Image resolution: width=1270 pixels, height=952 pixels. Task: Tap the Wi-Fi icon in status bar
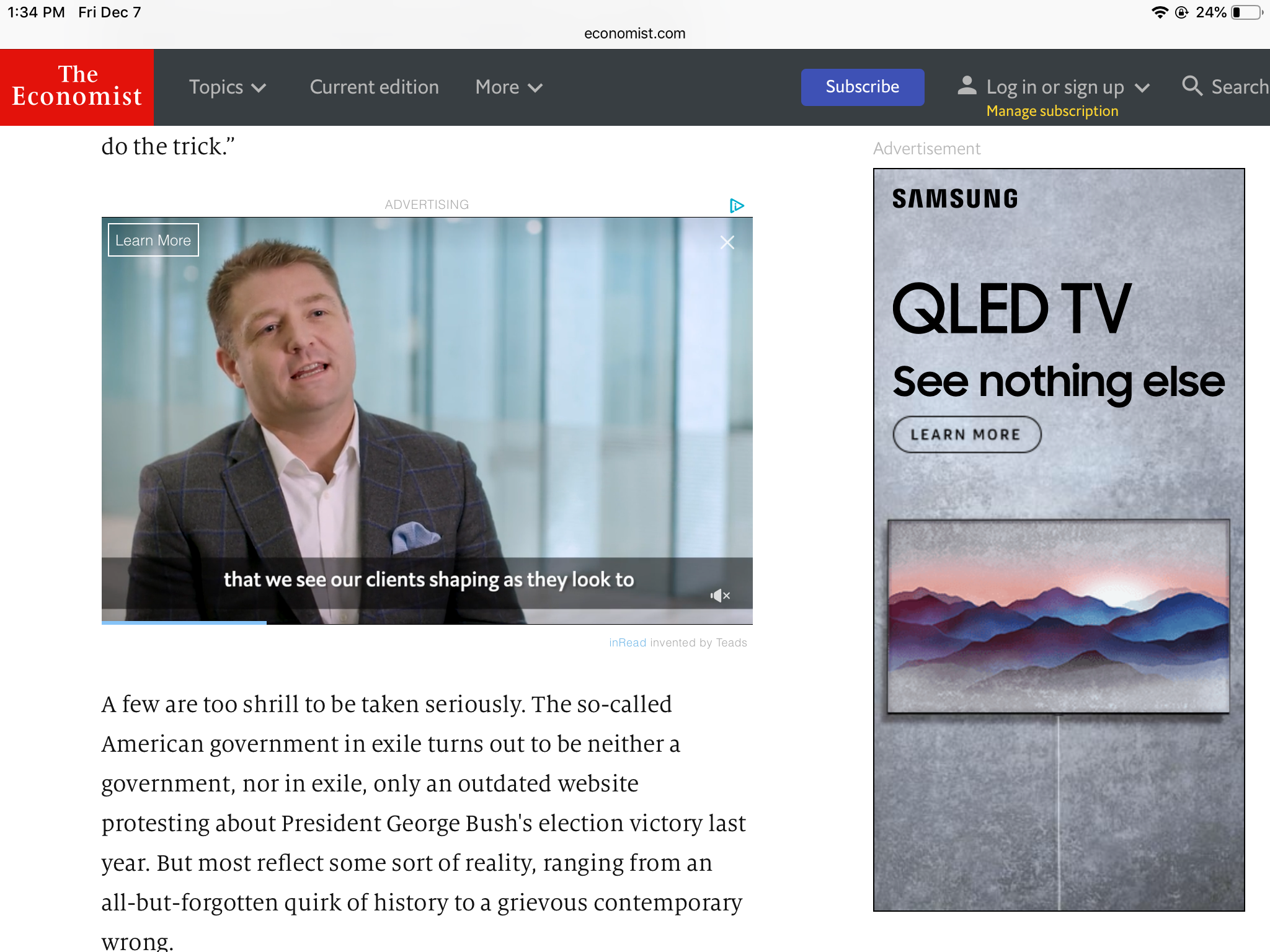point(1160,12)
